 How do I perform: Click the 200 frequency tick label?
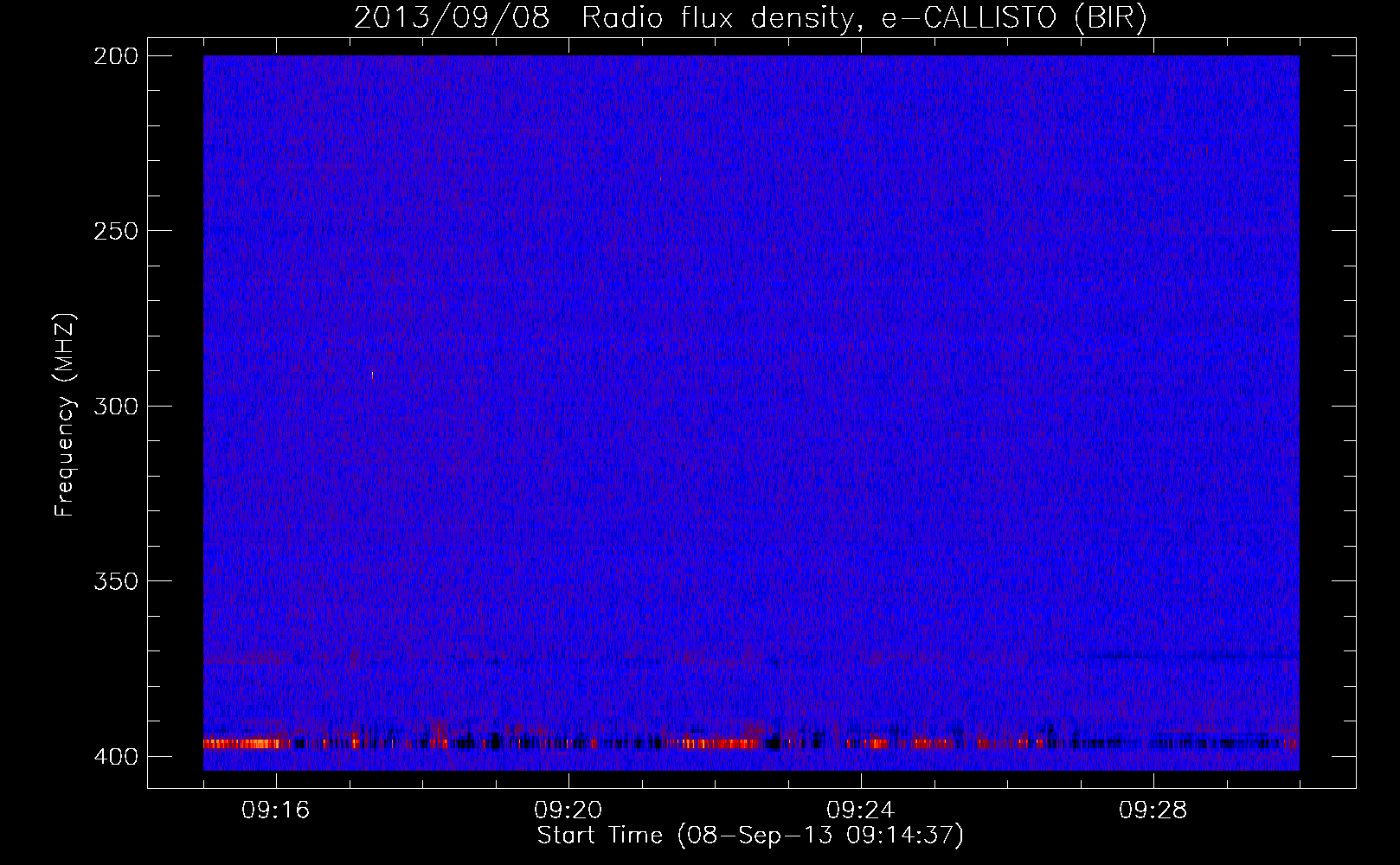tap(115, 56)
